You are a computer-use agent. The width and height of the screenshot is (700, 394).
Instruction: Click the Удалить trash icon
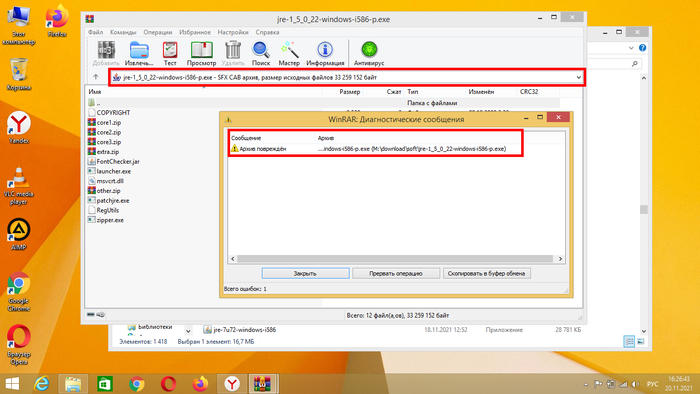[233, 53]
